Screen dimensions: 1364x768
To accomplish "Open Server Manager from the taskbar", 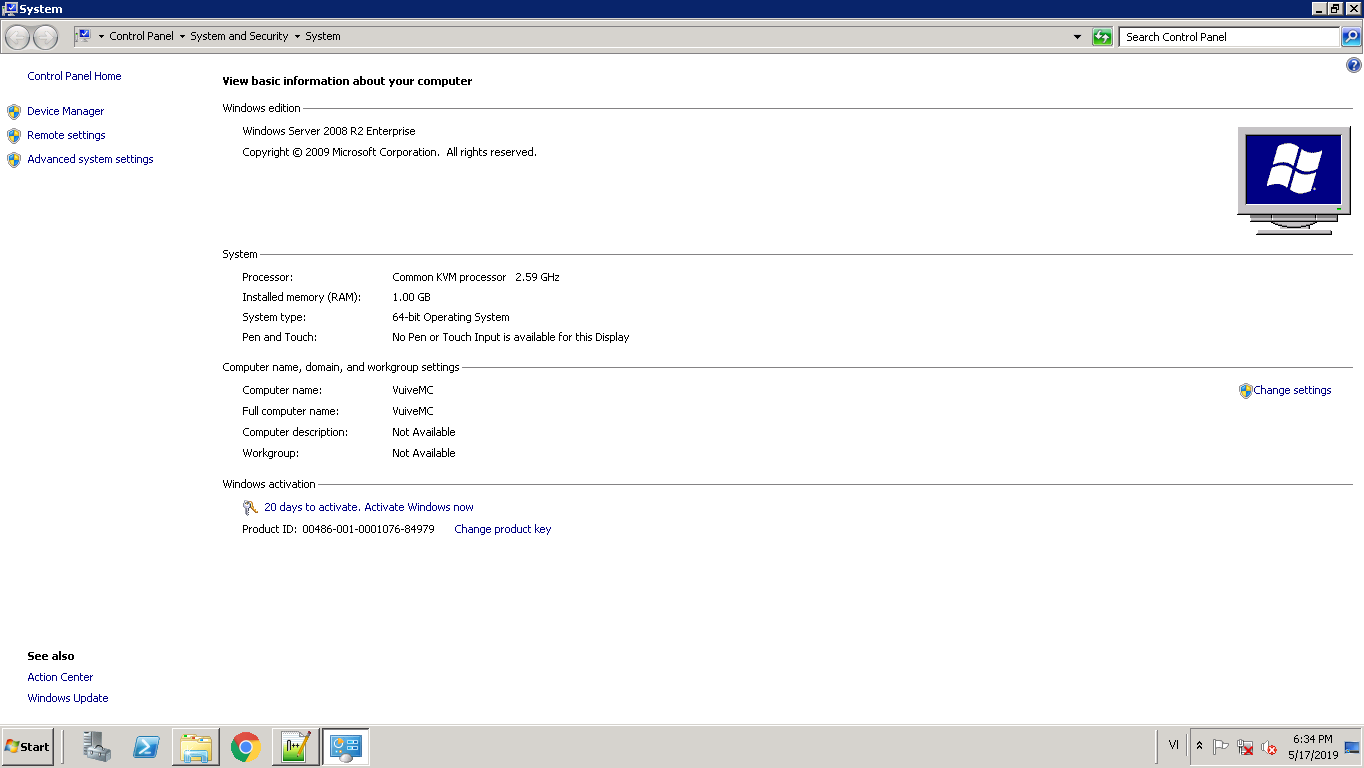I will [97, 747].
